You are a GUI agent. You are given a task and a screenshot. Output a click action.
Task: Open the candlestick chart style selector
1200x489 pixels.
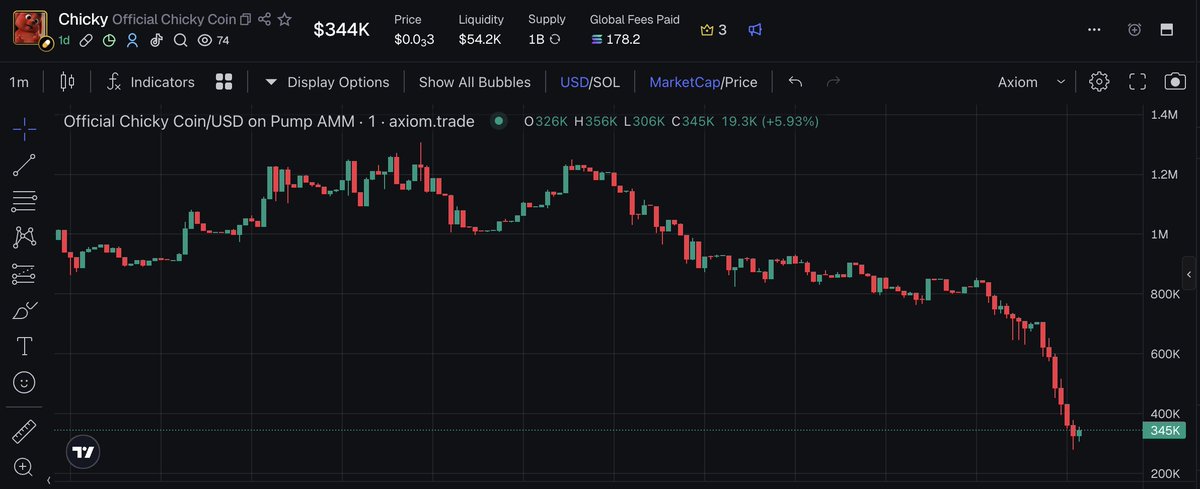[x=67, y=82]
